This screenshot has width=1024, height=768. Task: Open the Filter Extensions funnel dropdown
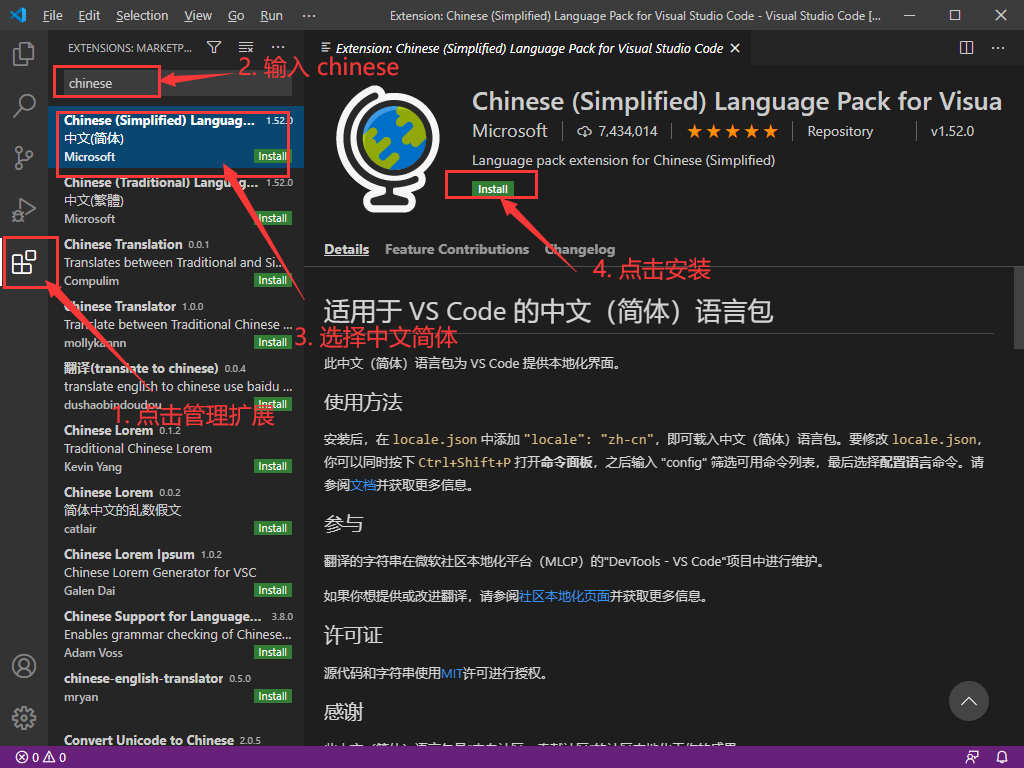click(x=213, y=47)
